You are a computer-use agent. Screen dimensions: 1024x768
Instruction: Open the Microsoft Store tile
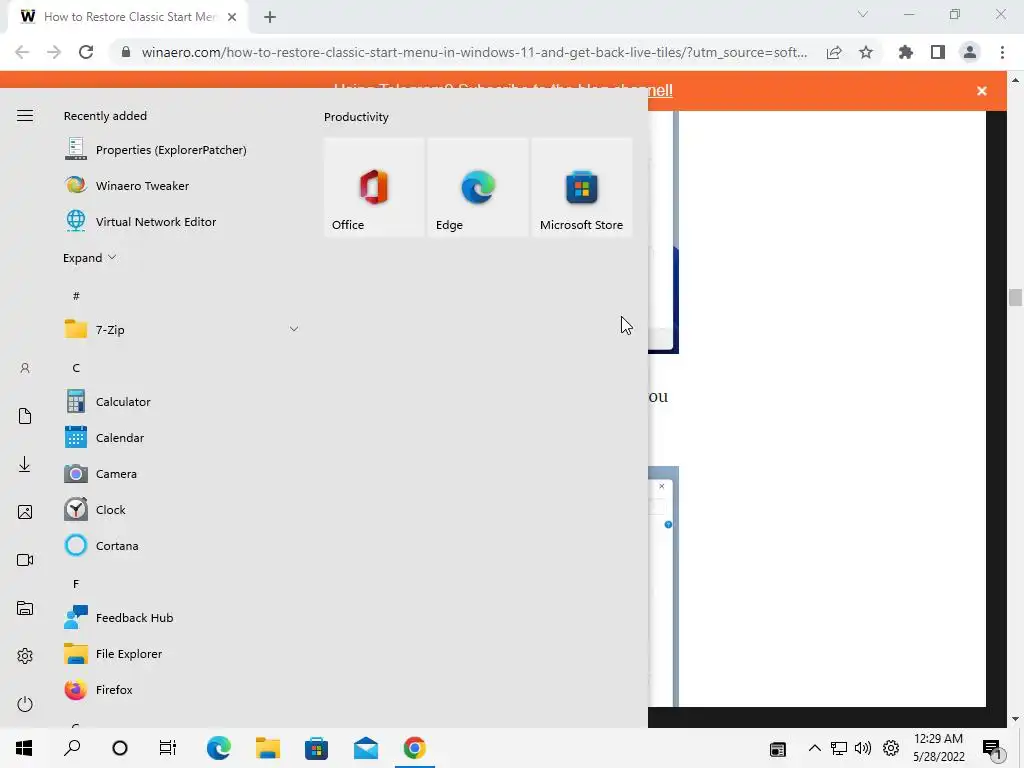582,187
